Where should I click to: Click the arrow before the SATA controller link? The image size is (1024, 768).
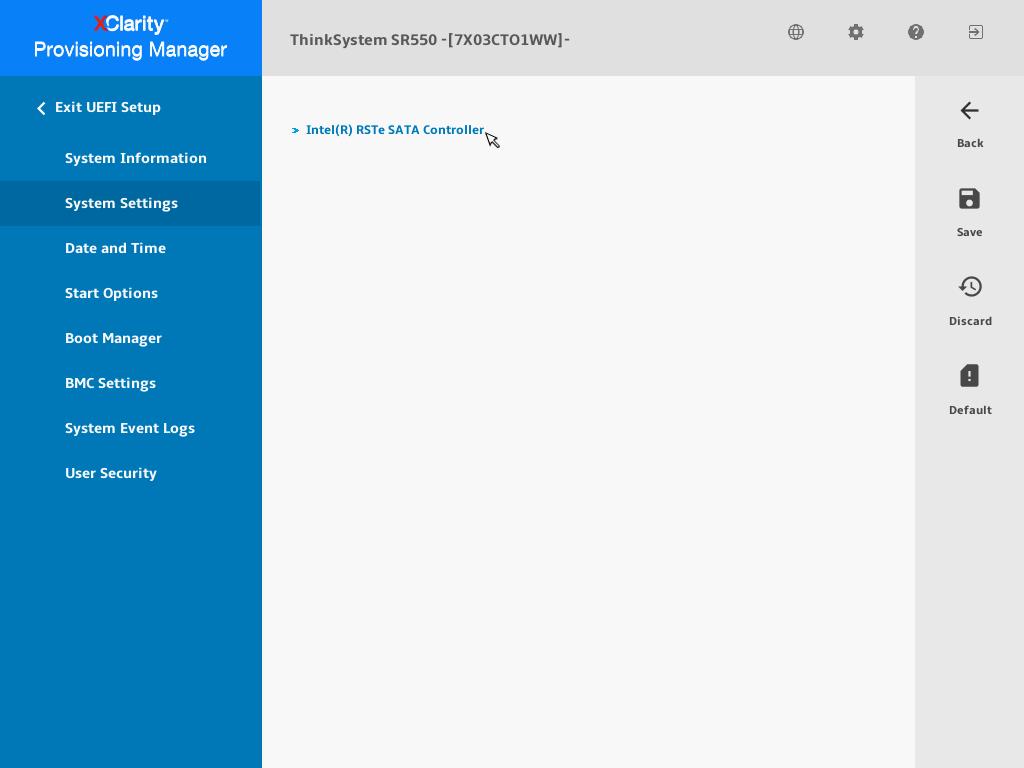click(295, 130)
